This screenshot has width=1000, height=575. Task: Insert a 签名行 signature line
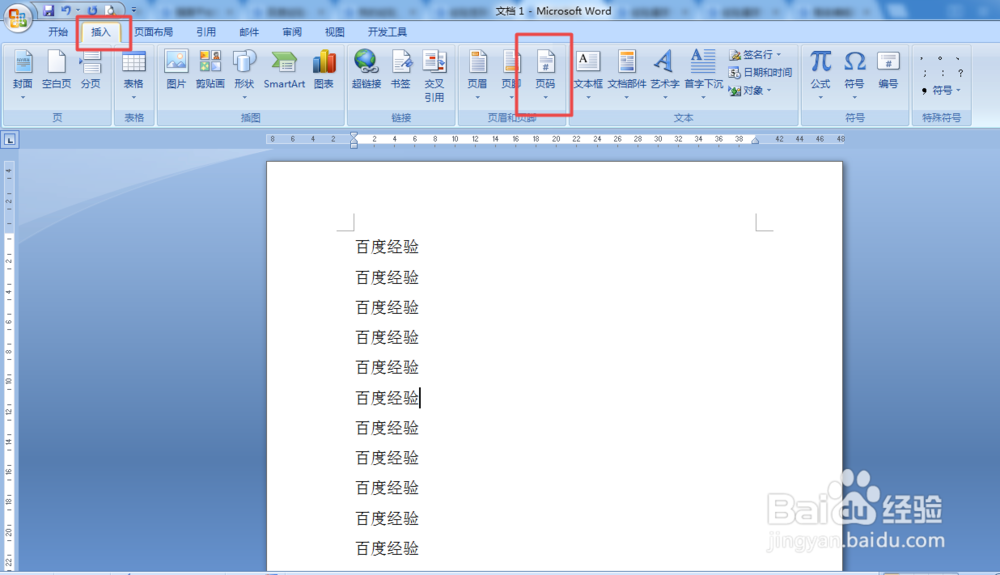755,55
